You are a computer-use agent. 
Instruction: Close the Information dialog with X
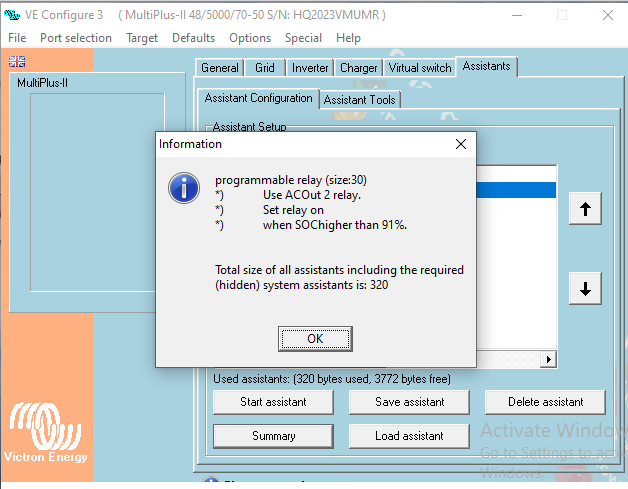coord(461,144)
